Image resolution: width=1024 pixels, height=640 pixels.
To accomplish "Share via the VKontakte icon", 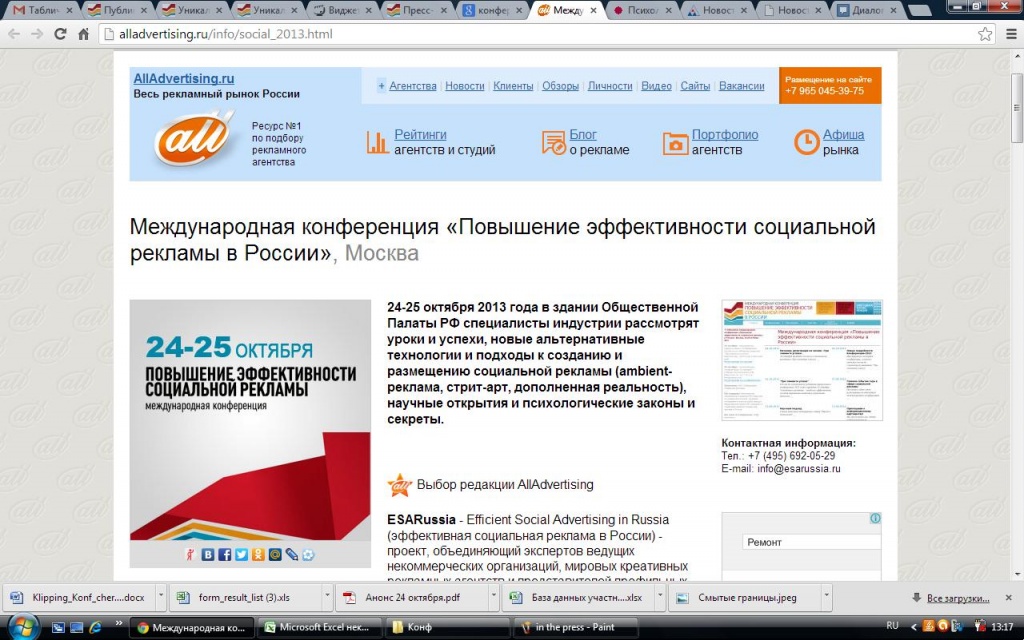I will pos(208,554).
